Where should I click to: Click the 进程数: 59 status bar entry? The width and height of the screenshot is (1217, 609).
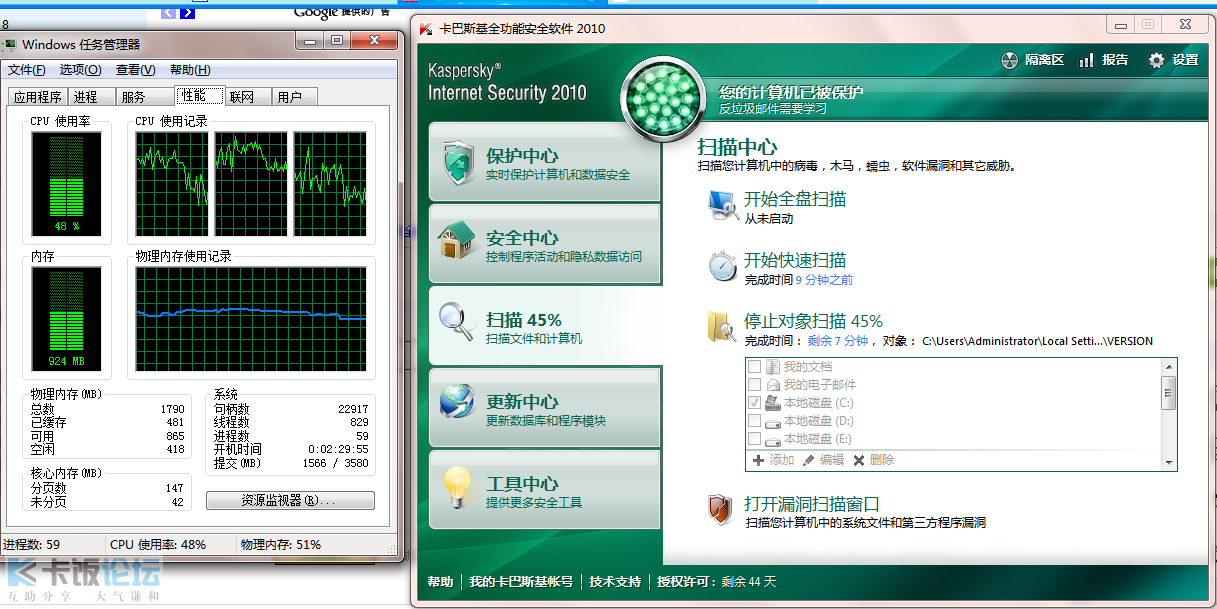coord(32,545)
